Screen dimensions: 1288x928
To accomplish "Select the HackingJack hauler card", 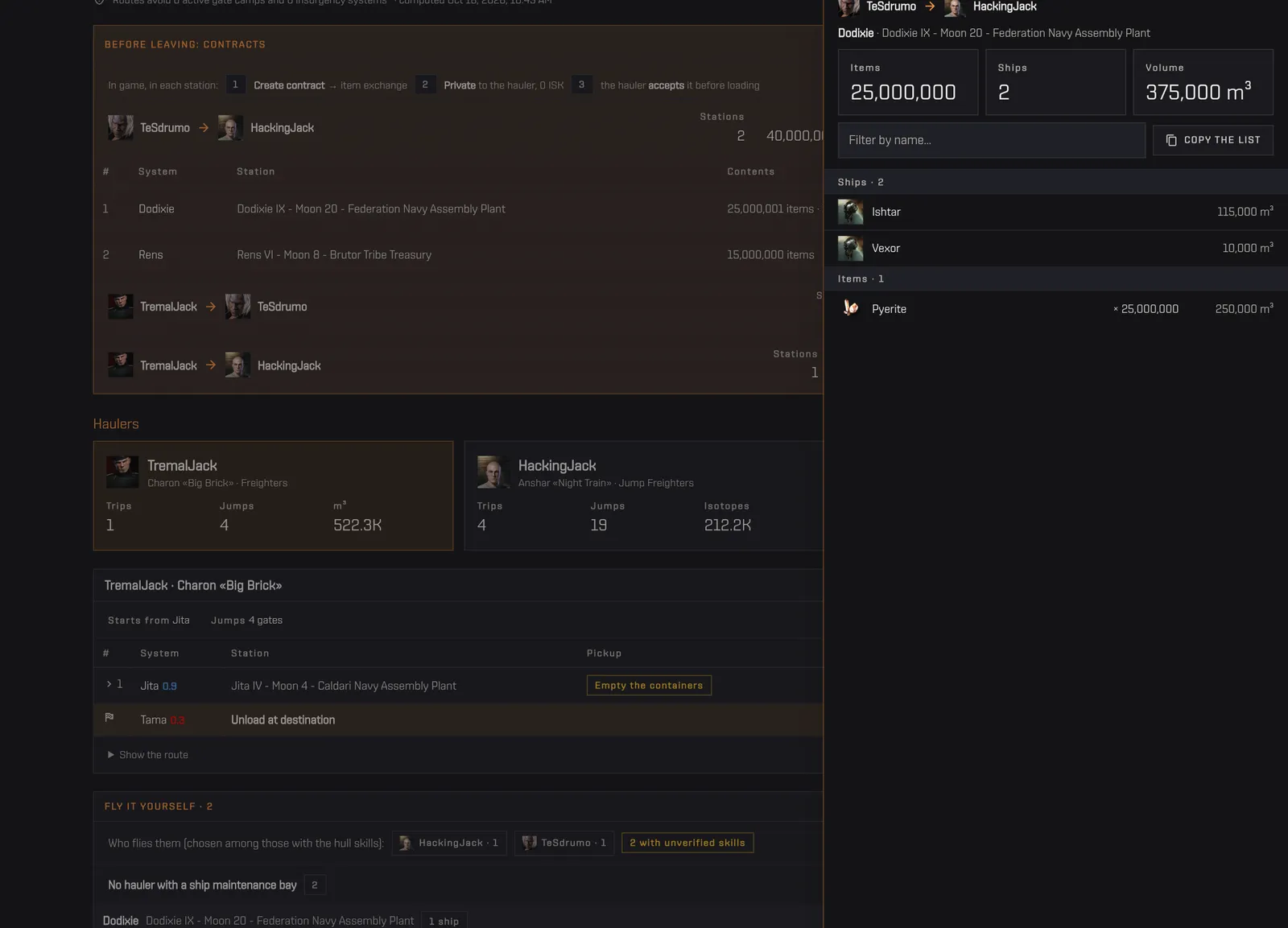I will click(644, 496).
